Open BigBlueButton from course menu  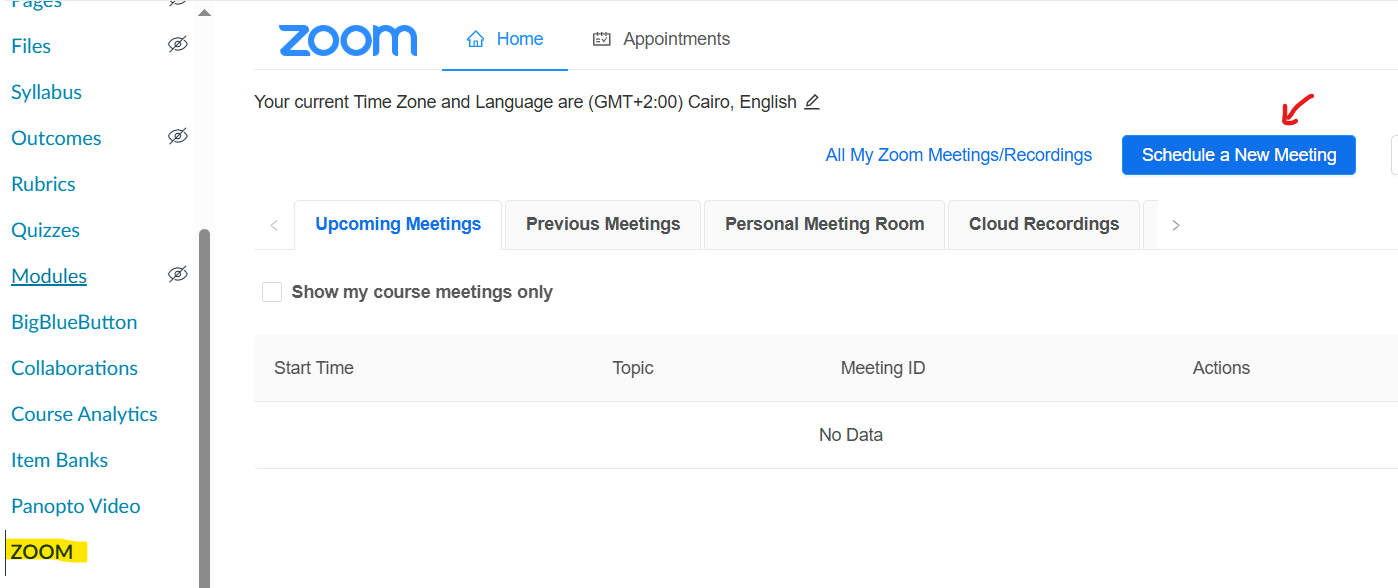click(x=74, y=322)
